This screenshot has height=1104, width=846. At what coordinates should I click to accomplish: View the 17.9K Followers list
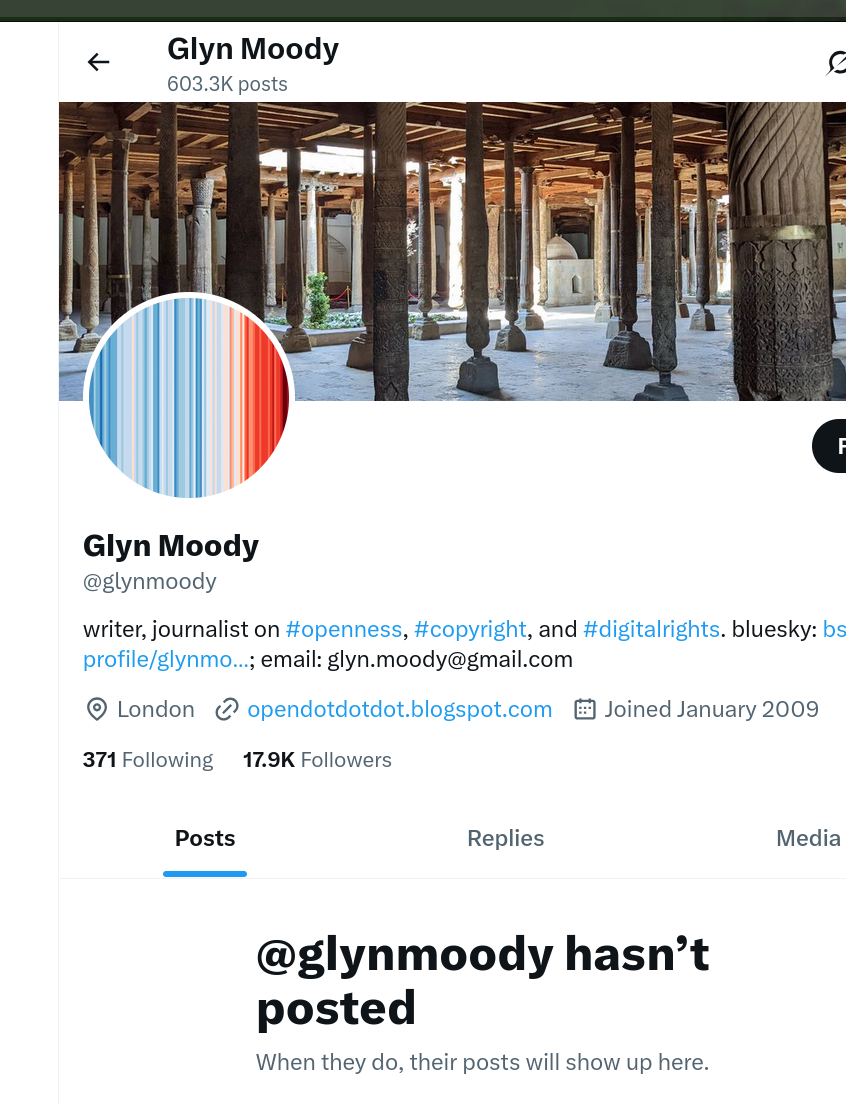tap(317, 760)
